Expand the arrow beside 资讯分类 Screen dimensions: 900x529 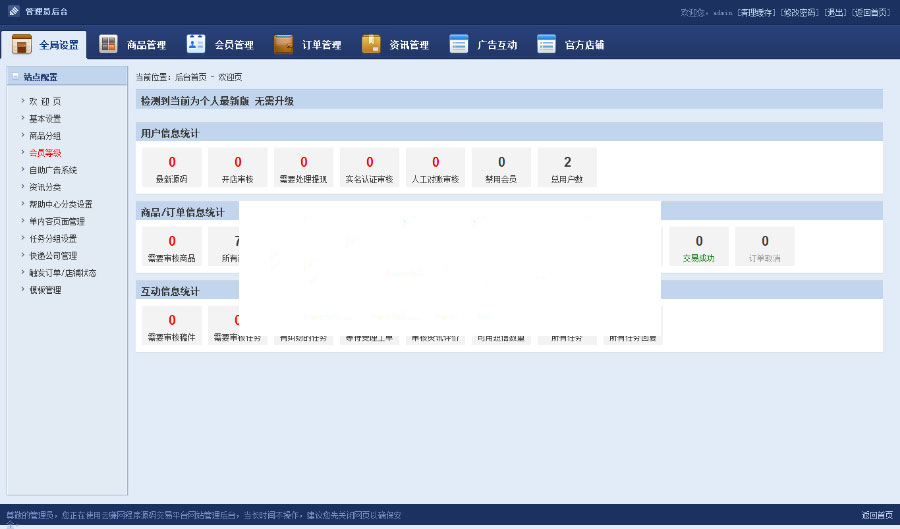pos(22,187)
